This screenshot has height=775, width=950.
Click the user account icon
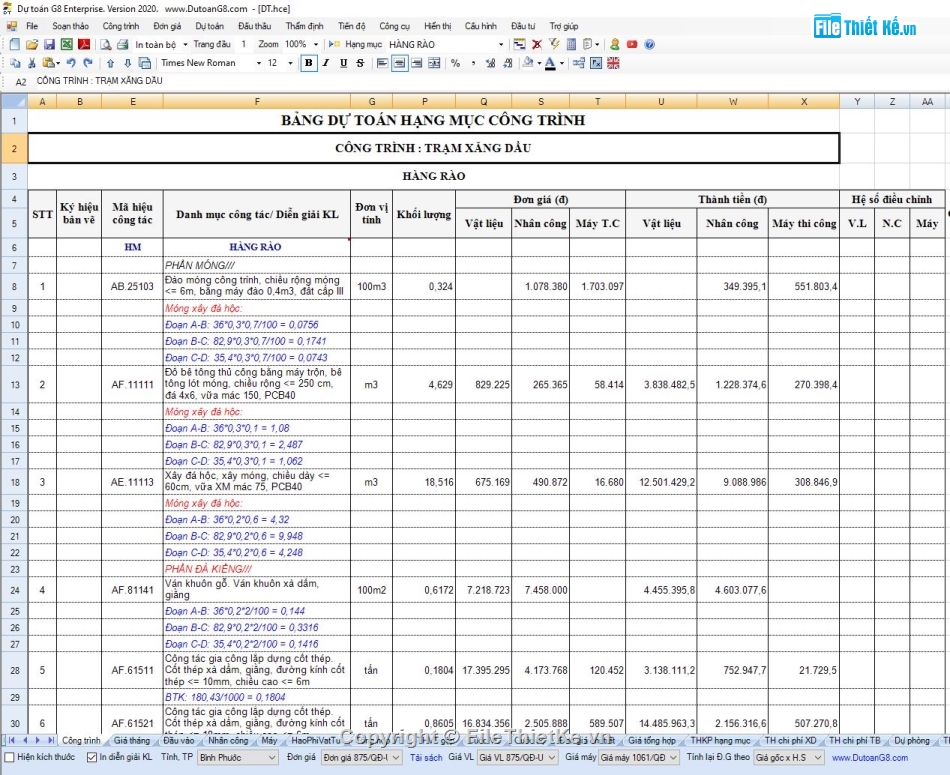(615, 44)
